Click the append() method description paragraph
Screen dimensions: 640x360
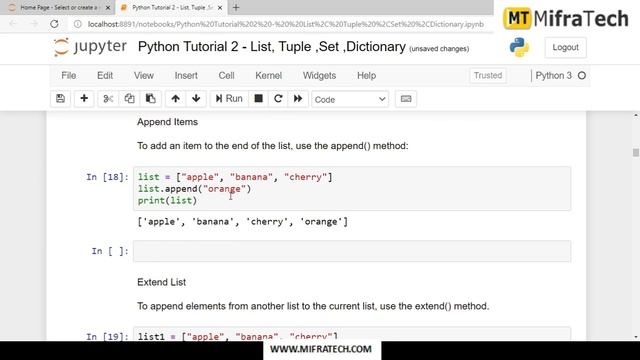point(273,146)
